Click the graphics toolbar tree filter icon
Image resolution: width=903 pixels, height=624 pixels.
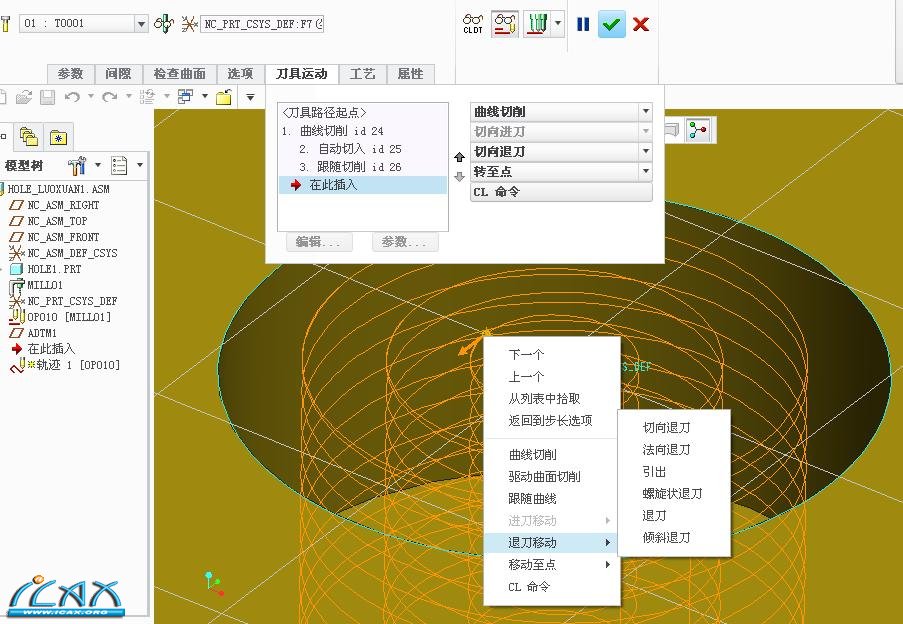(x=698, y=130)
